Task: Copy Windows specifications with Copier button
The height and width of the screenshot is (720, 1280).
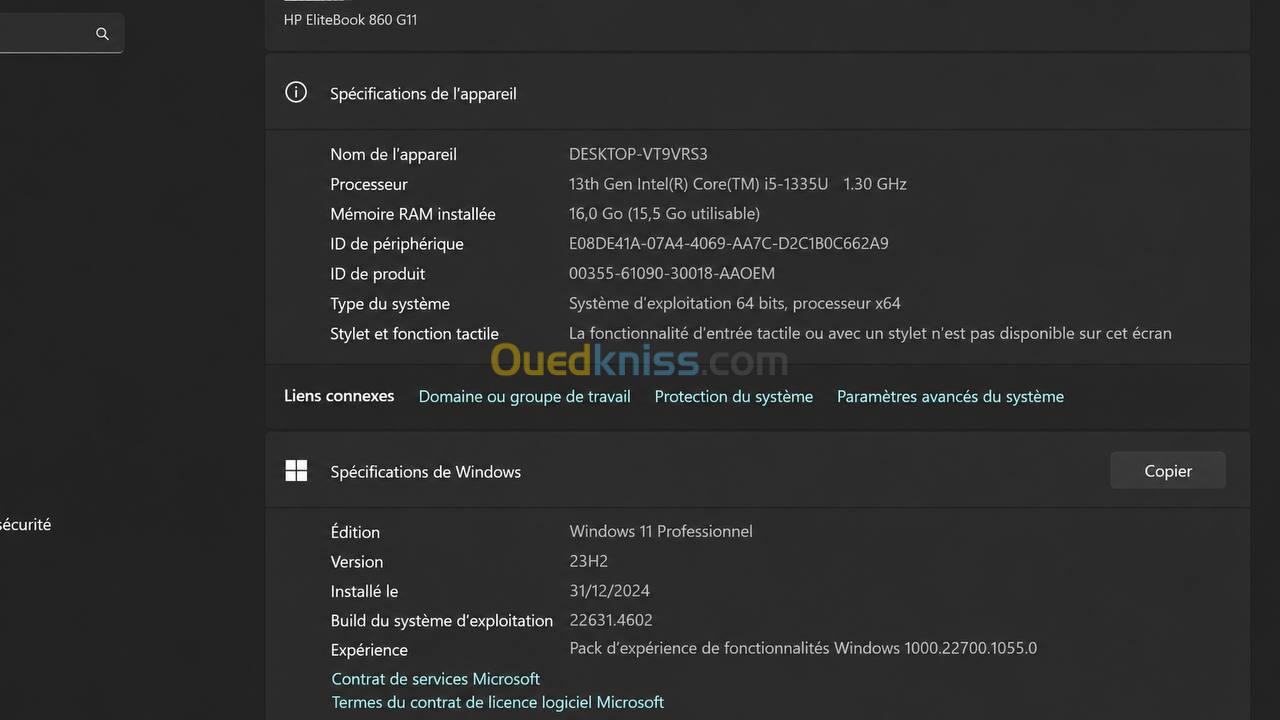Action: click(x=1168, y=471)
